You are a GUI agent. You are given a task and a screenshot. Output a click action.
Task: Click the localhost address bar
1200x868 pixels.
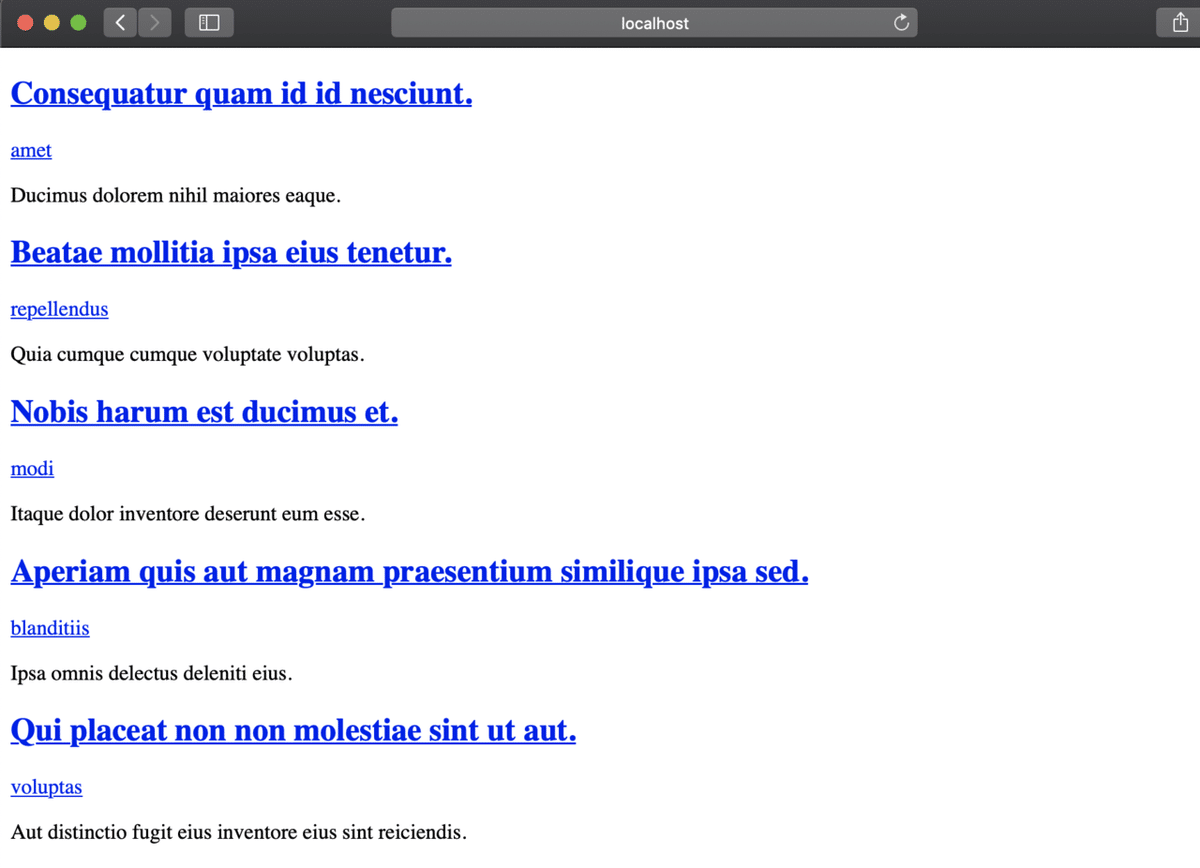point(654,23)
